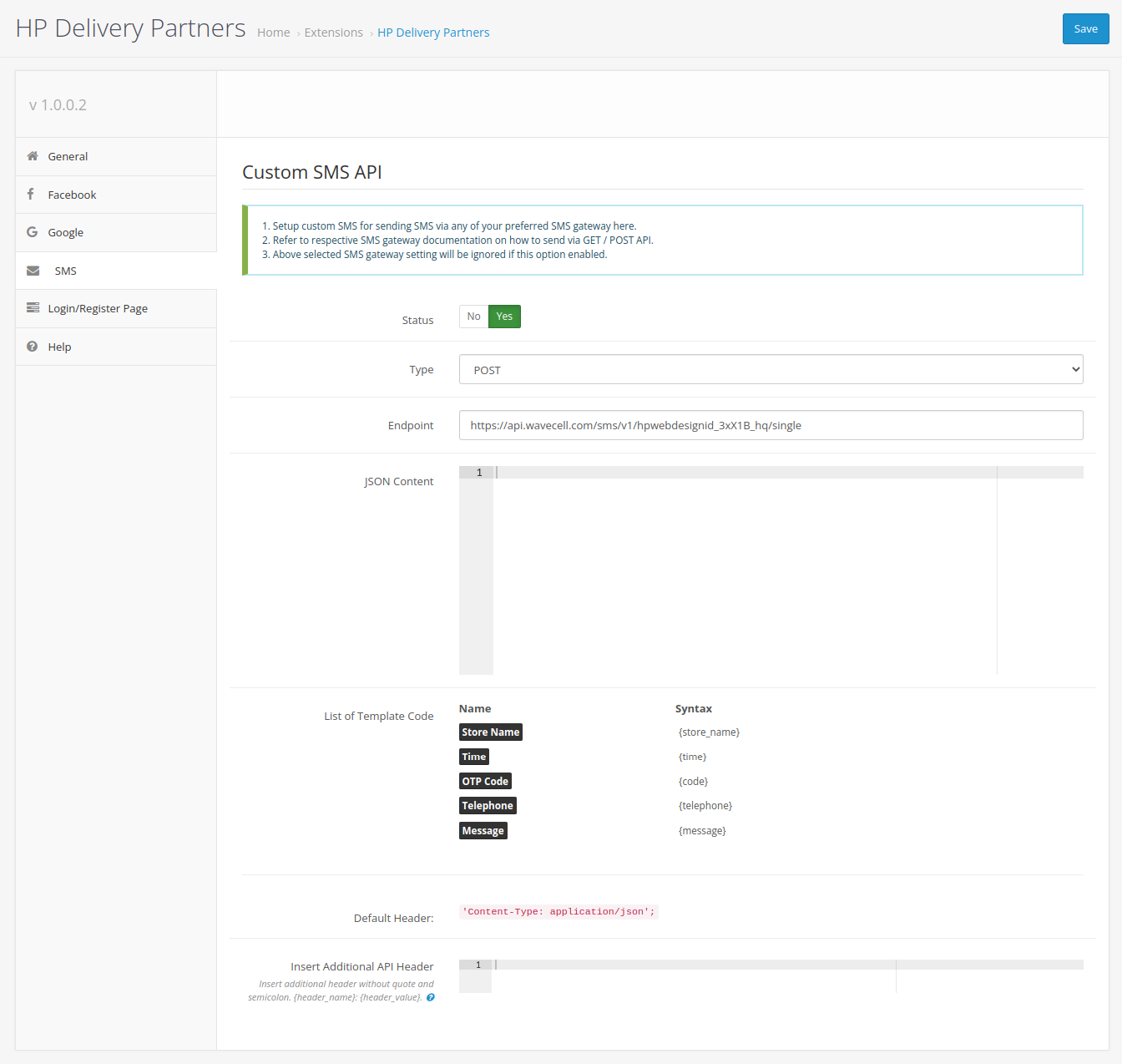The image size is (1122, 1064).
Task: Open the Help tab
Action: pos(59,347)
